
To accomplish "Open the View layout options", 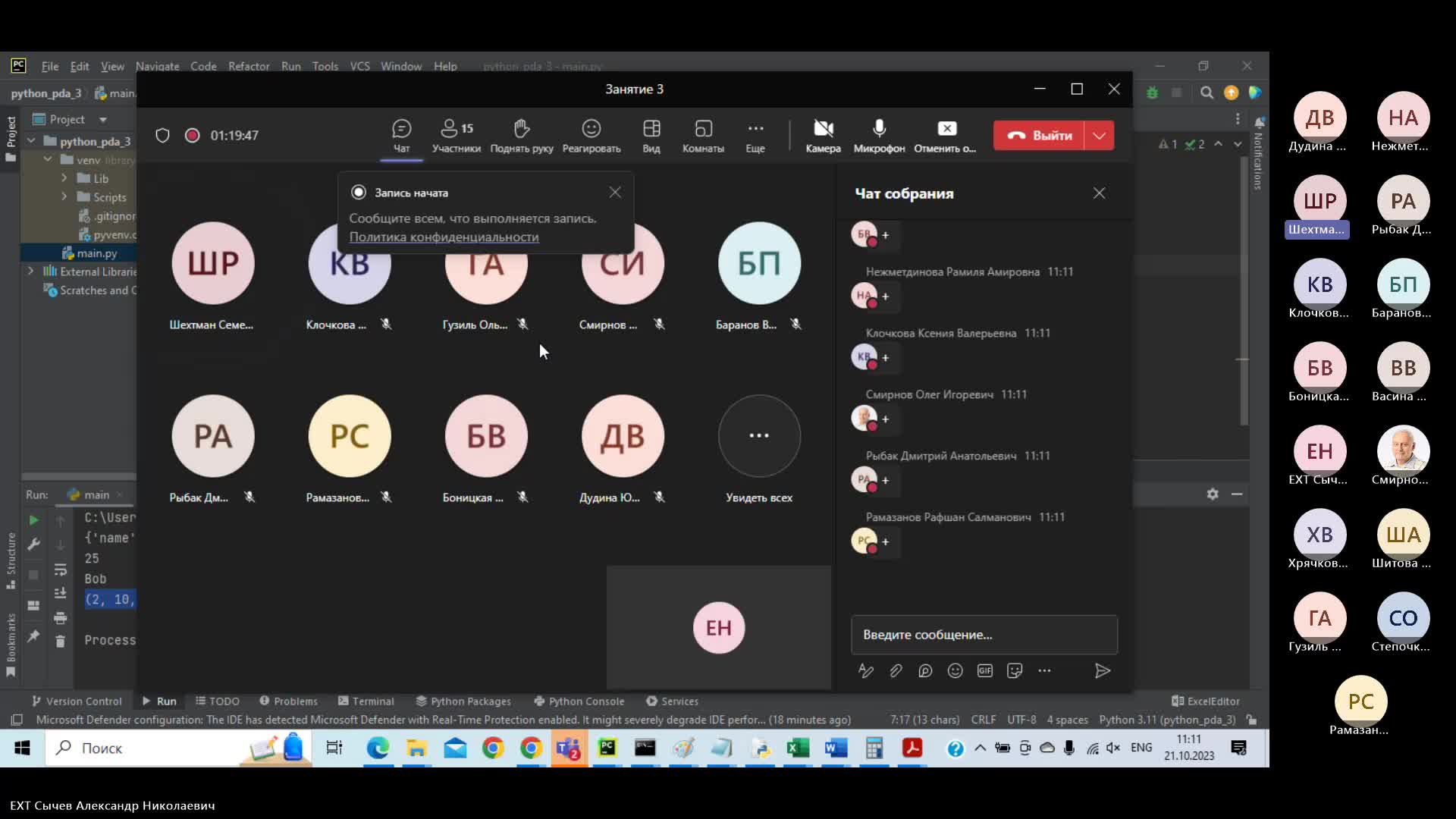I will point(651,136).
